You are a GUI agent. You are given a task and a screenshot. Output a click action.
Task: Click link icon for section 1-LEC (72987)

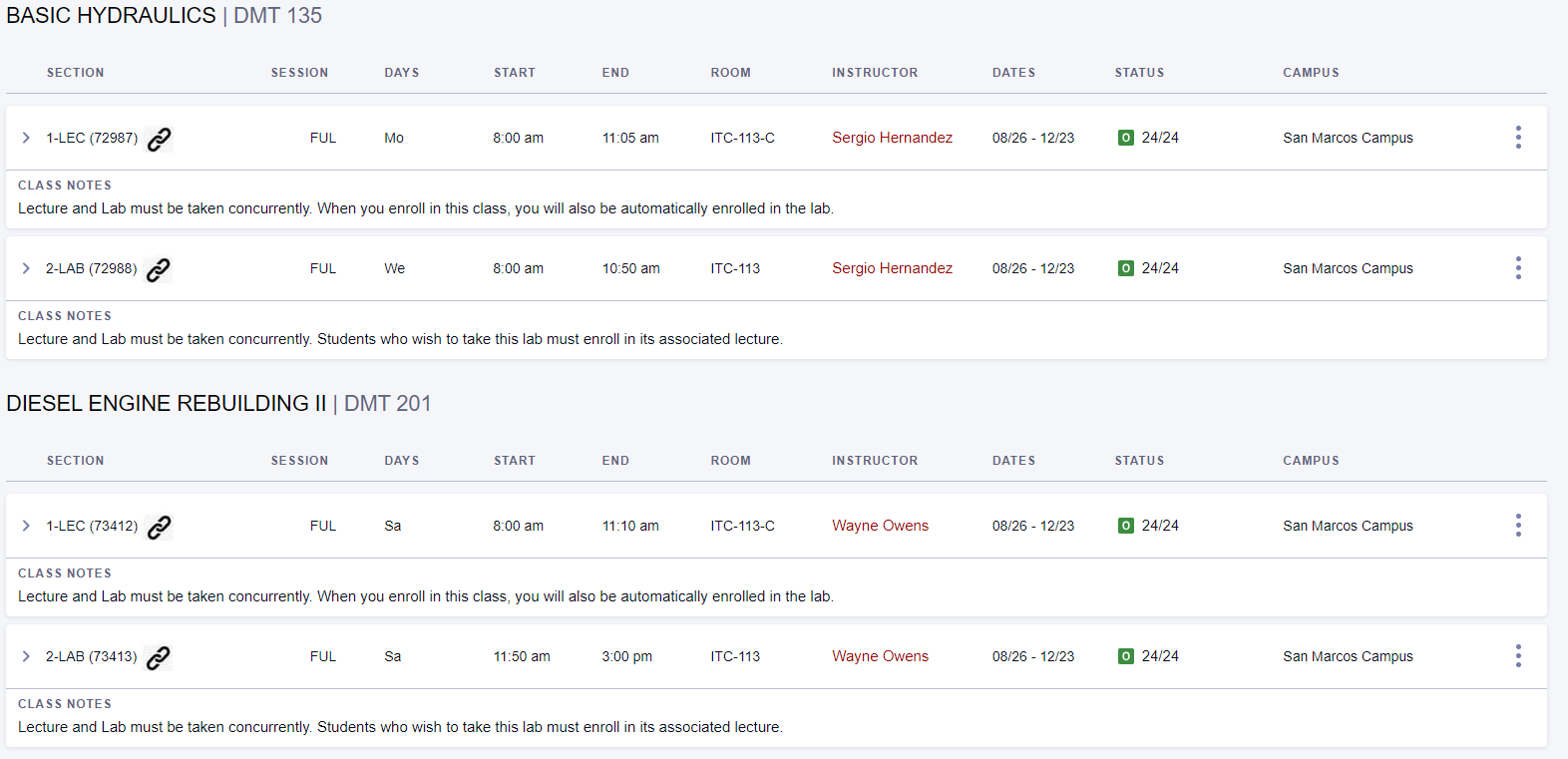pyautogui.click(x=159, y=139)
